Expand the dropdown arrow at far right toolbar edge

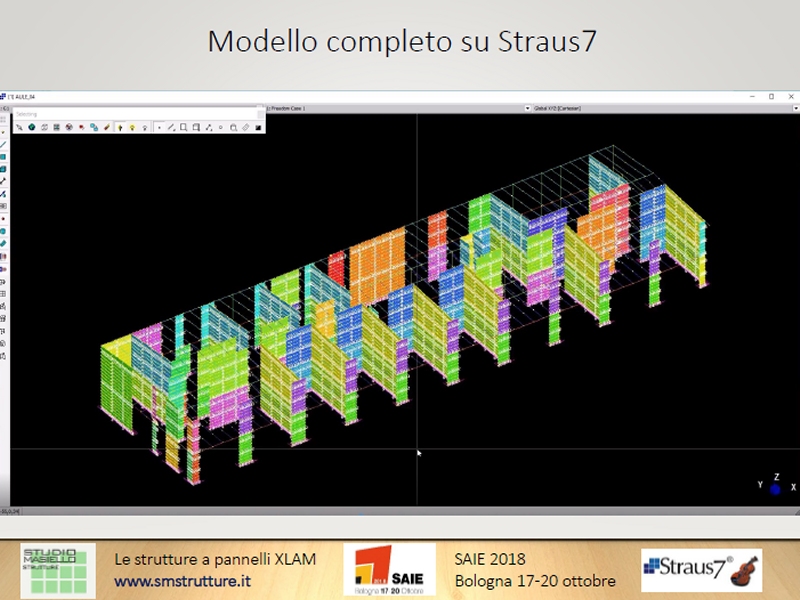click(793, 108)
